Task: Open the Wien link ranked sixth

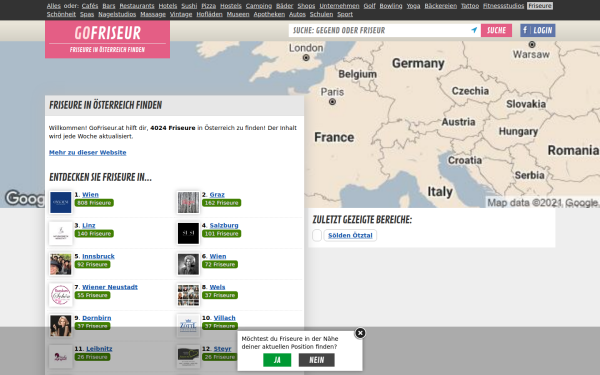Action: point(218,256)
